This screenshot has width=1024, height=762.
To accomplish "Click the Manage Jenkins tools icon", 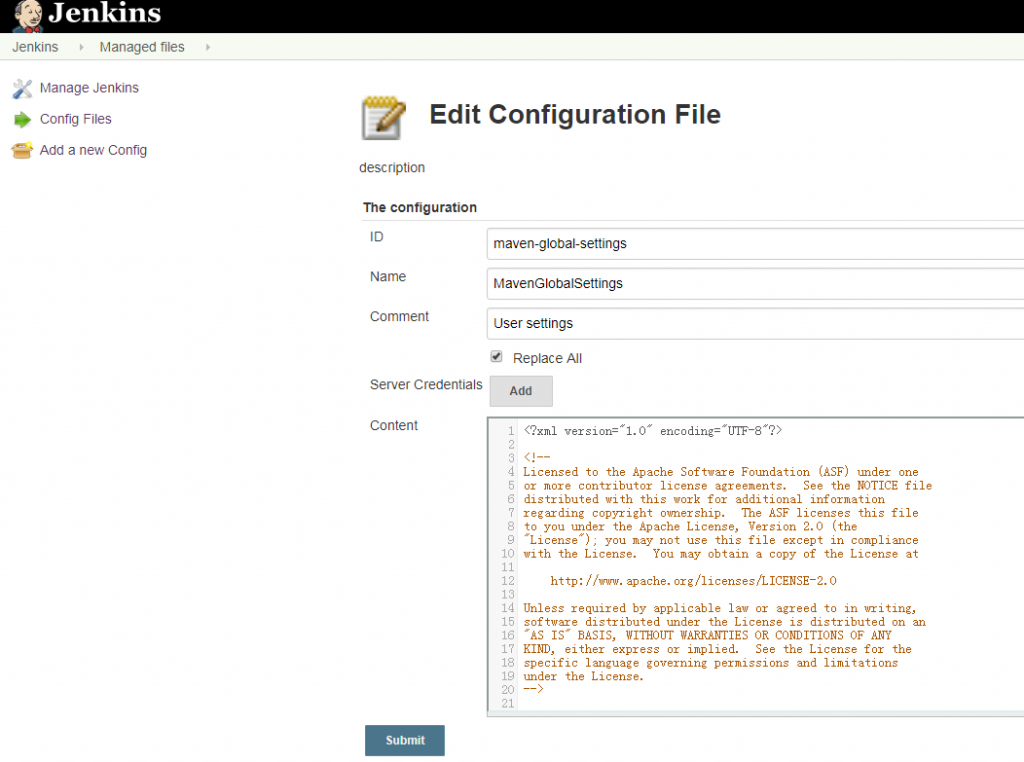I will 22,88.
